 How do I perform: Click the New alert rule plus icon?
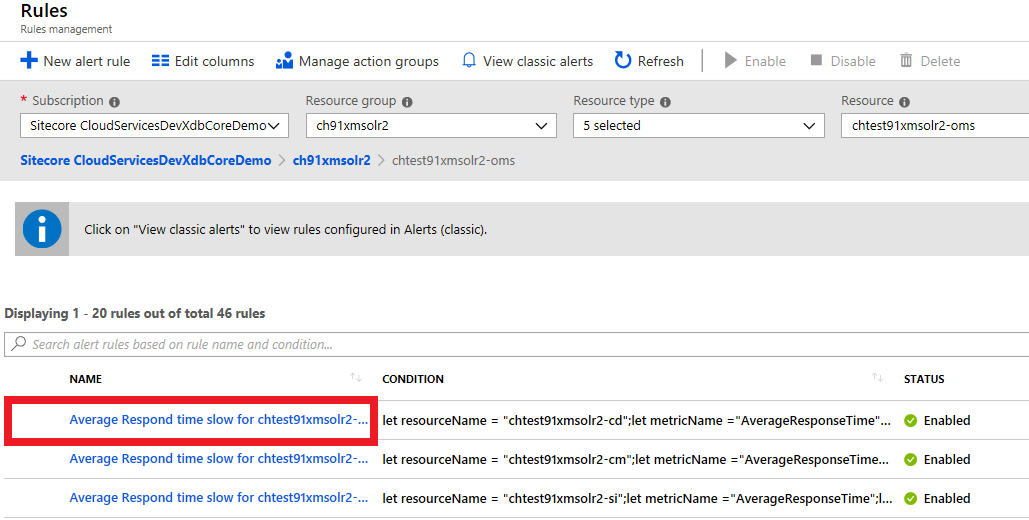[x=29, y=61]
